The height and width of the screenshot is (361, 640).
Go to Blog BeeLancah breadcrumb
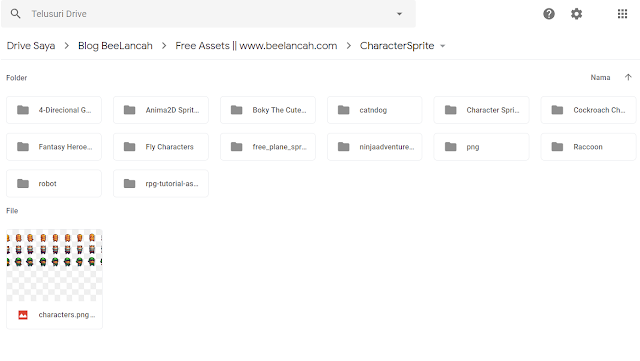(115, 46)
